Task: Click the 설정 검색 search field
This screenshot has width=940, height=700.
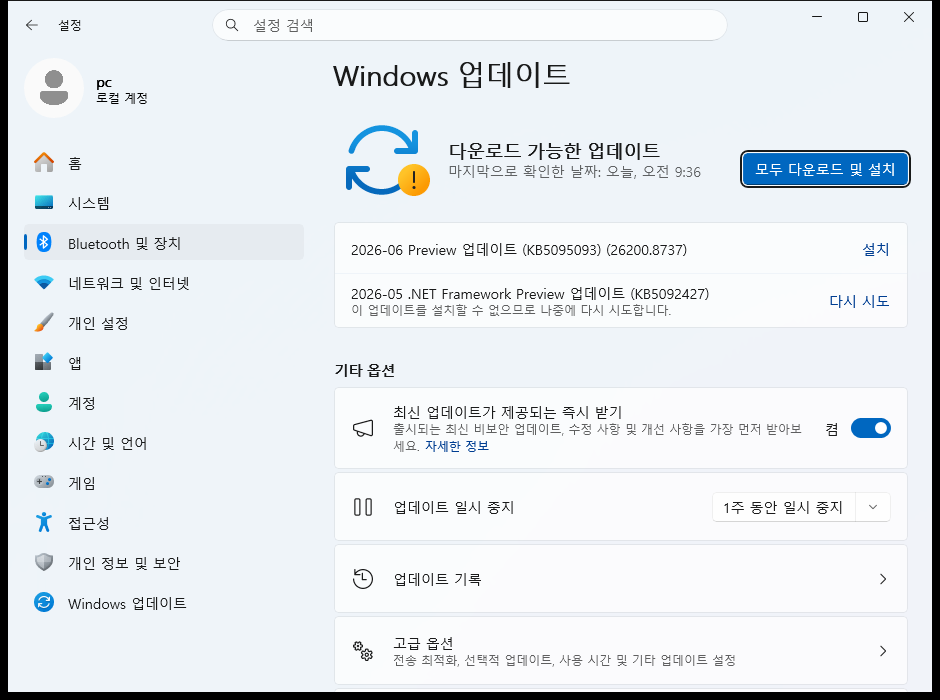Action: [470, 25]
